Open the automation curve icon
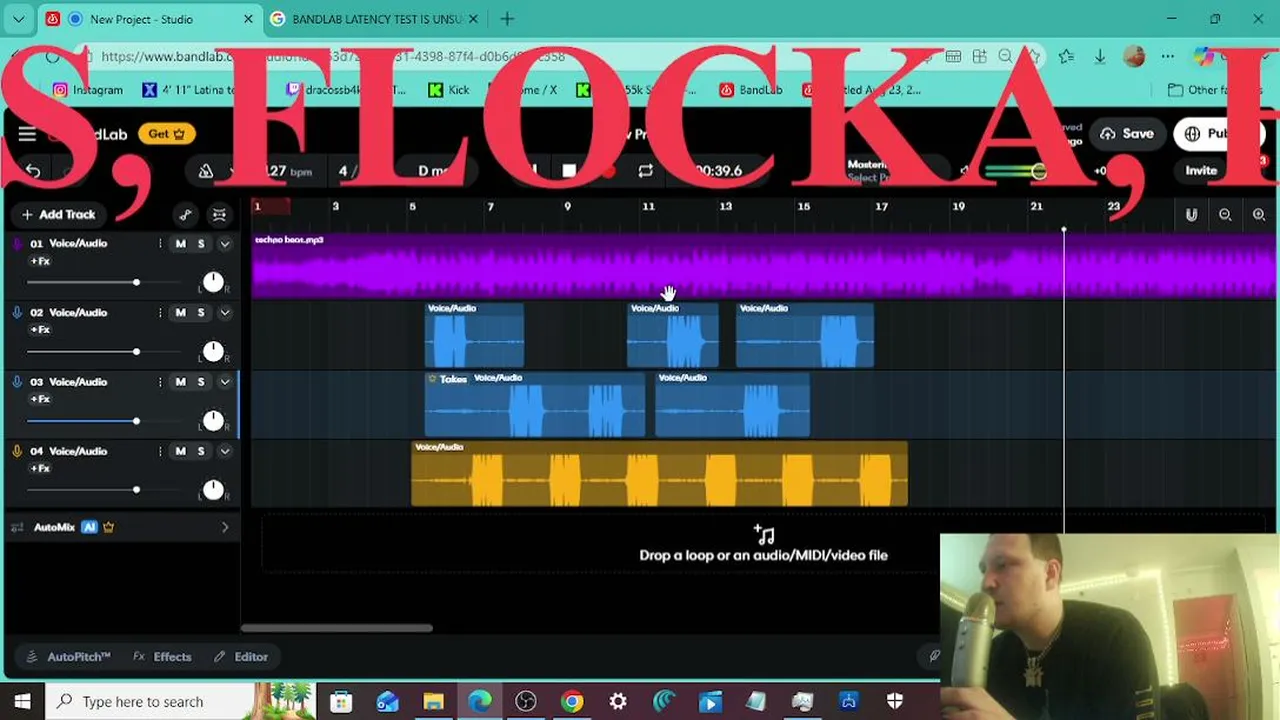The image size is (1280, 720). 185,215
